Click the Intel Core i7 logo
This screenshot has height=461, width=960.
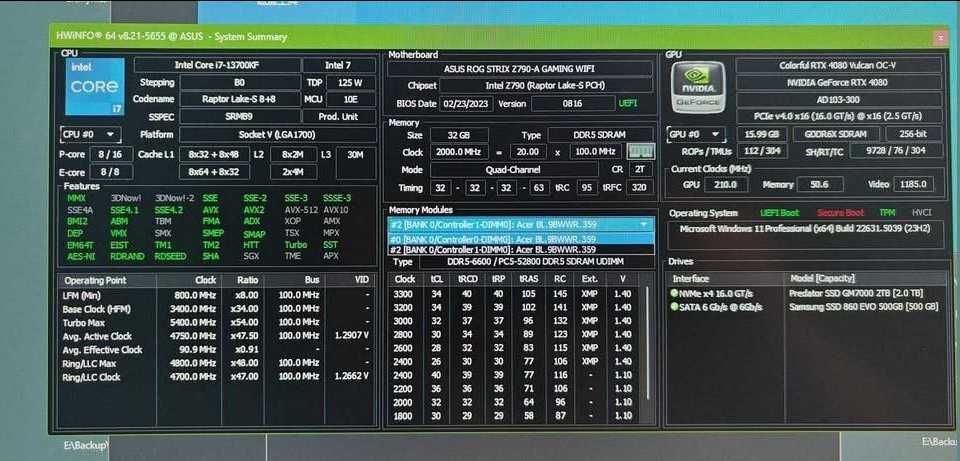tap(95, 86)
